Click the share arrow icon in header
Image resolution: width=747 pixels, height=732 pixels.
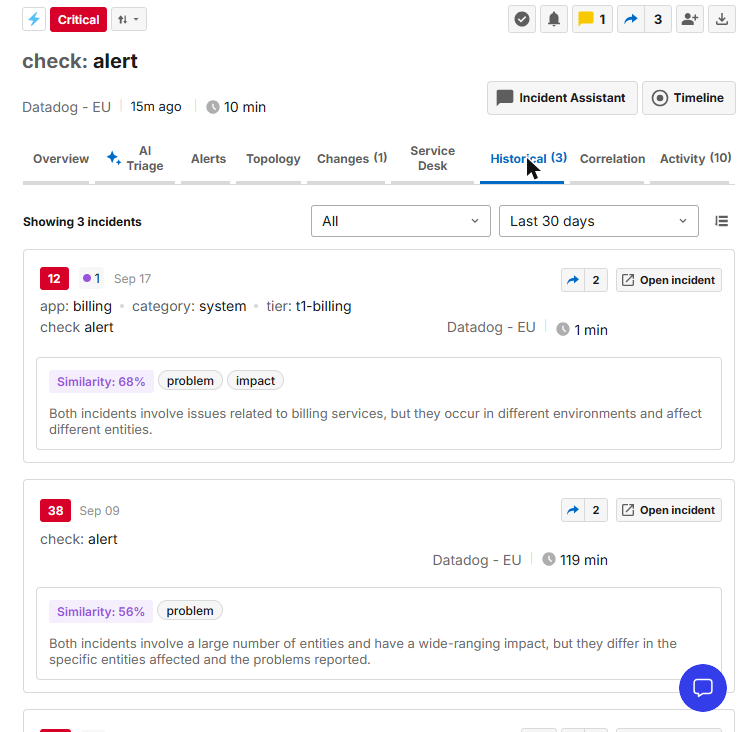point(631,20)
